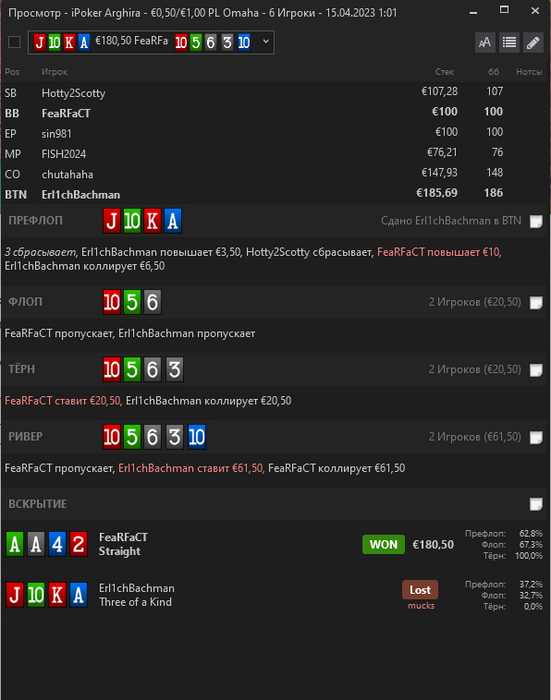Select player Erl1chBachman in BTN row
This screenshot has height=700, width=551.
pos(81,195)
